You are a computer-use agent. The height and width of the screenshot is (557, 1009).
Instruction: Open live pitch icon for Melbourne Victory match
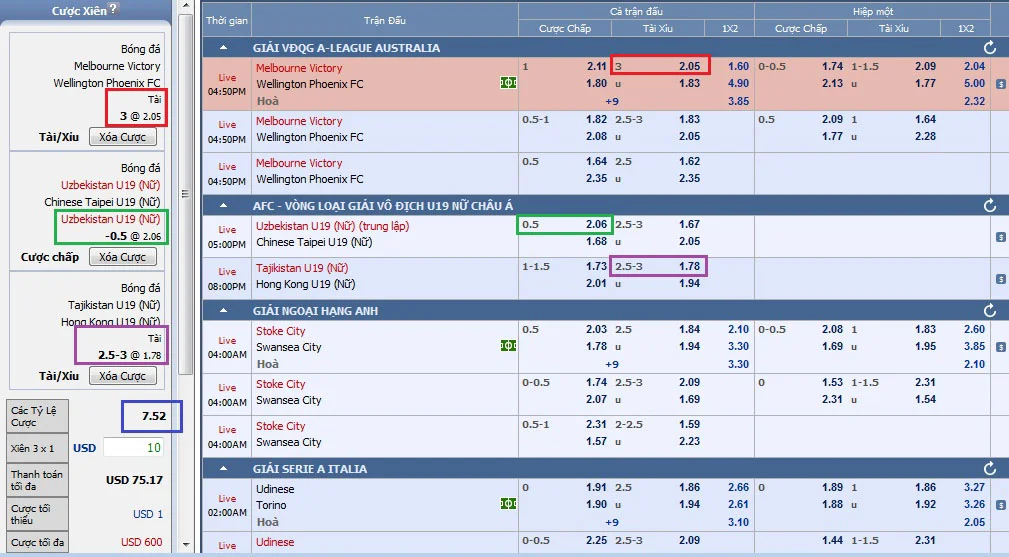point(508,83)
